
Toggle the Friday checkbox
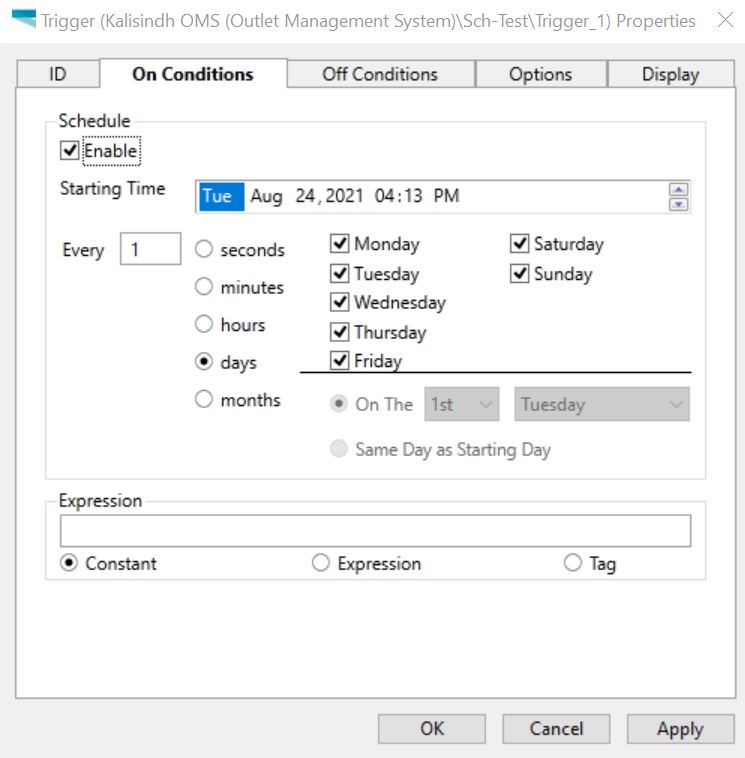click(x=339, y=361)
